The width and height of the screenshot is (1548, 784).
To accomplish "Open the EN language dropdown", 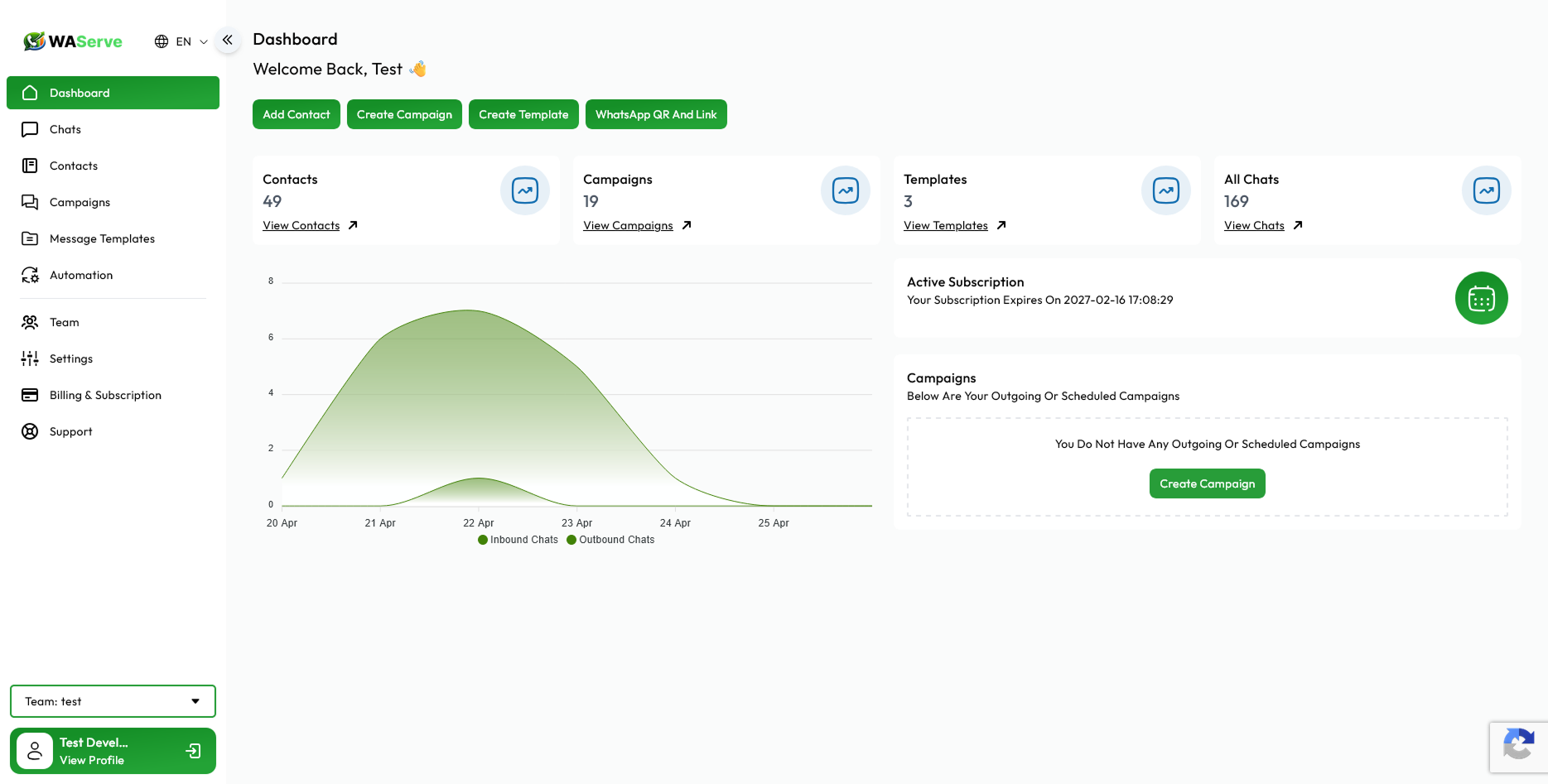I will point(181,41).
